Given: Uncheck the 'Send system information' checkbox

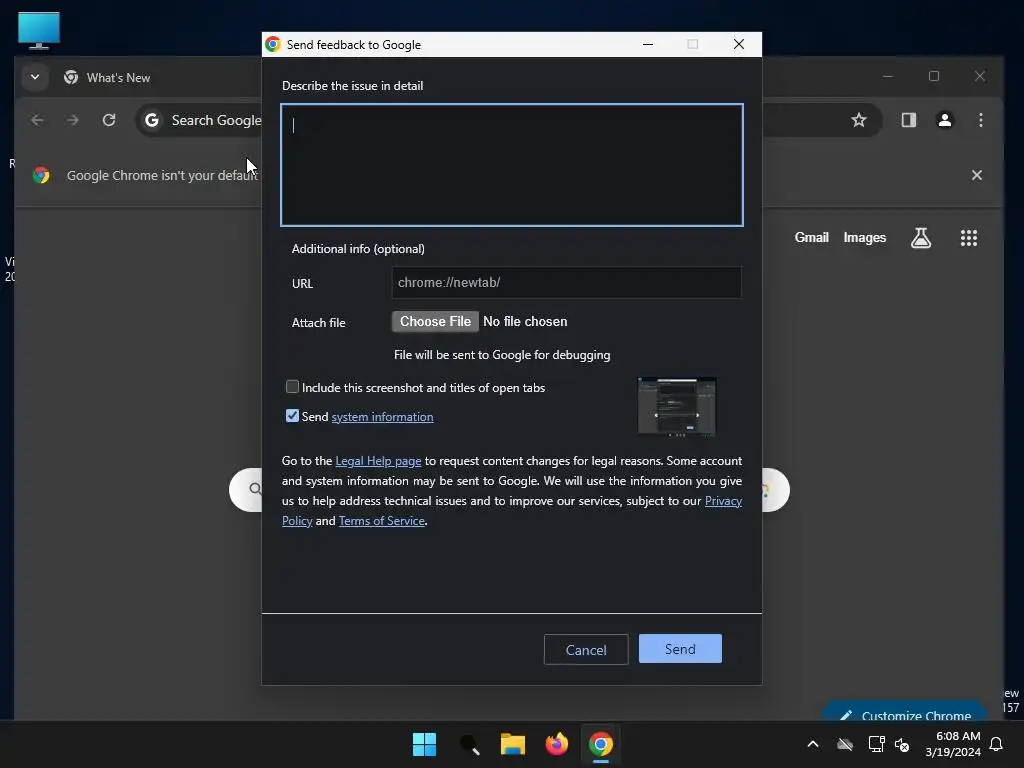Looking at the screenshot, I should [292, 416].
